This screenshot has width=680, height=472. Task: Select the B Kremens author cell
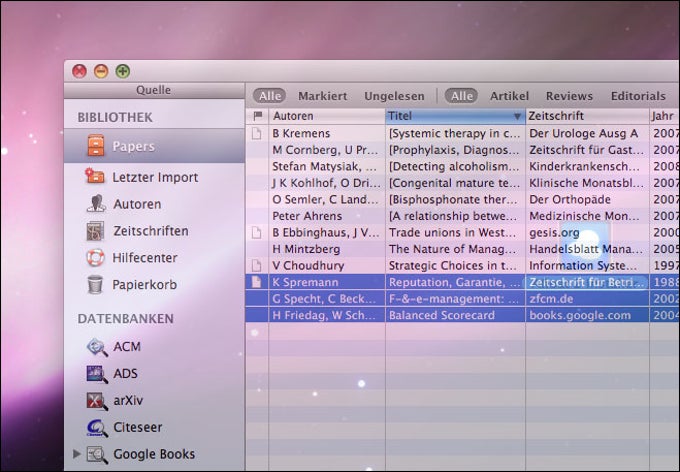pyautogui.click(x=327, y=133)
